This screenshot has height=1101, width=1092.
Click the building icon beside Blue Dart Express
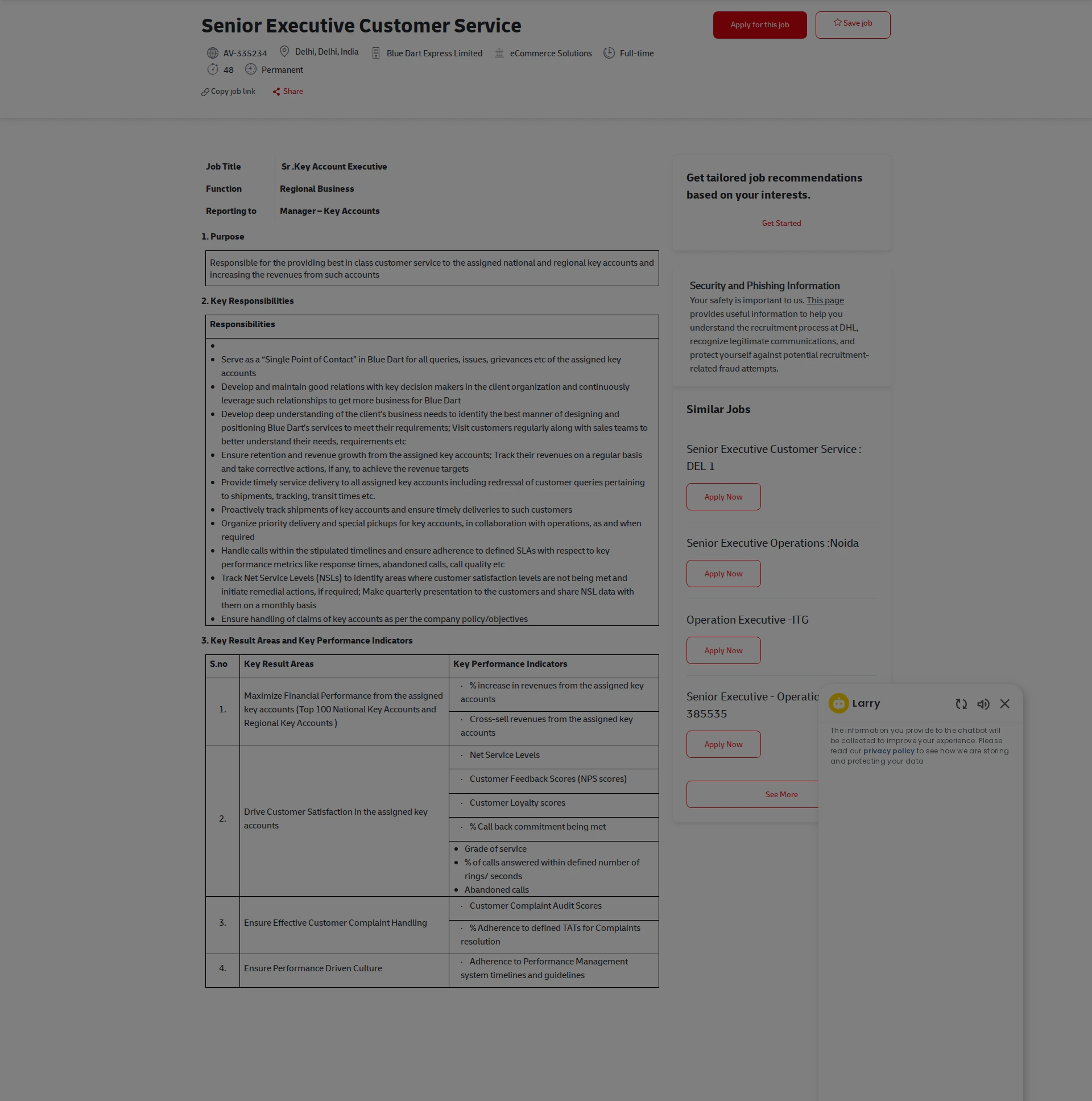pos(376,53)
